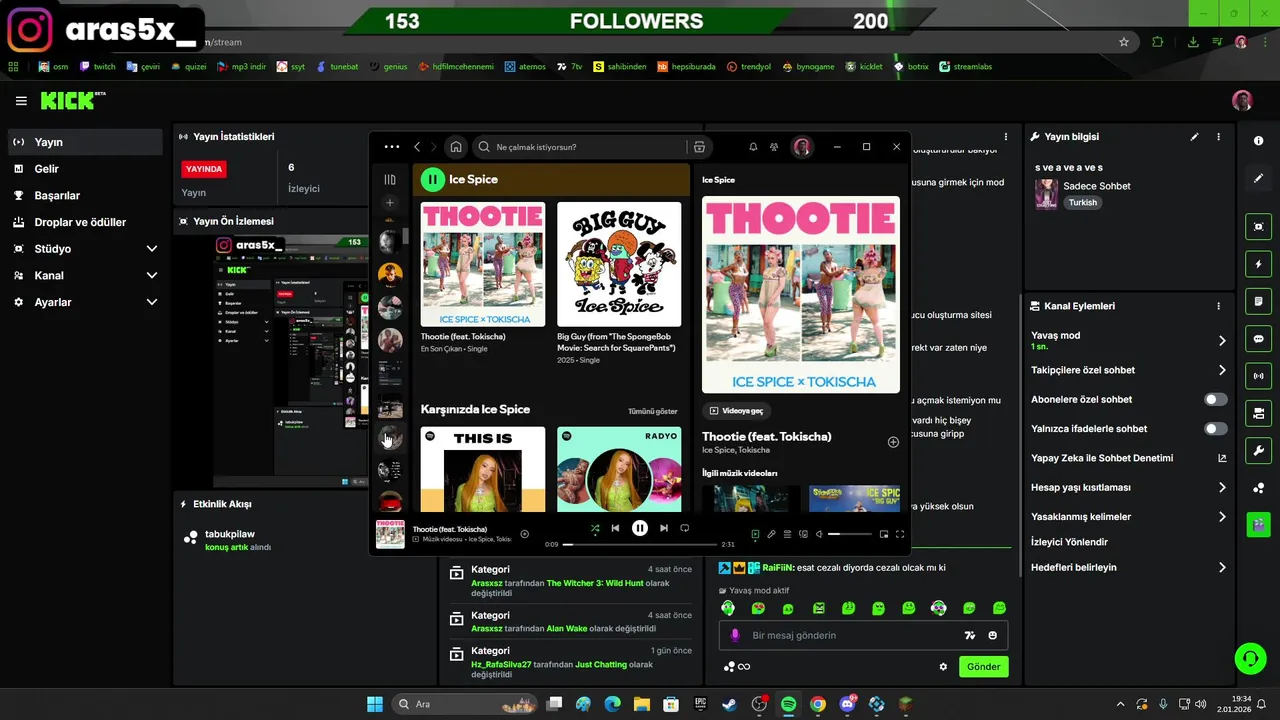Select Başarılar in the Kick sidebar
Image resolution: width=1280 pixels, height=720 pixels.
(x=84, y=196)
